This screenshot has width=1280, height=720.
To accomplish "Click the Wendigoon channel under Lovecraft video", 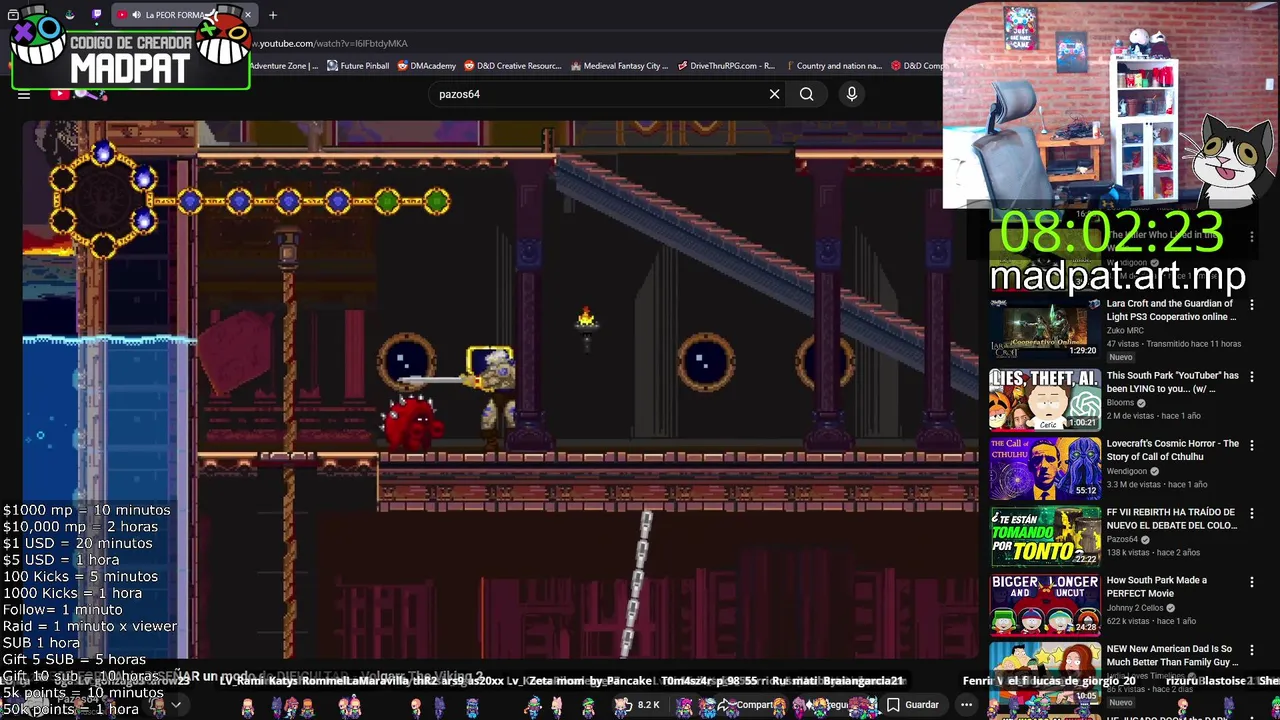I will pyautogui.click(x=1127, y=471).
